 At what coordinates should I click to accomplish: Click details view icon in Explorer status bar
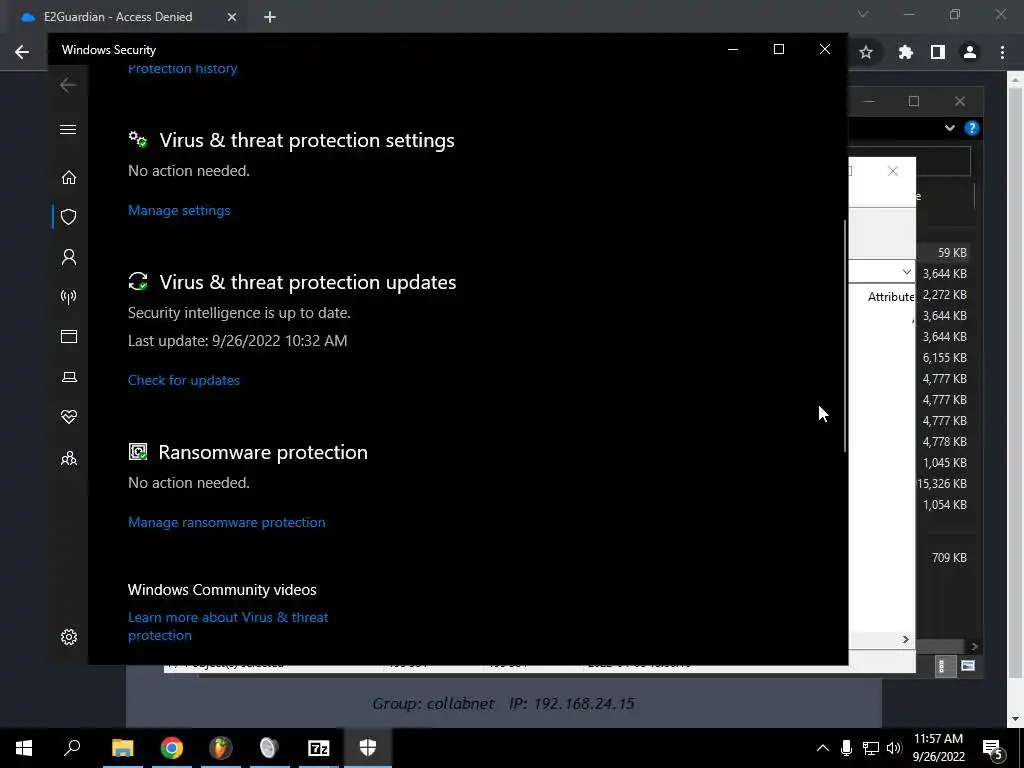click(x=945, y=666)
